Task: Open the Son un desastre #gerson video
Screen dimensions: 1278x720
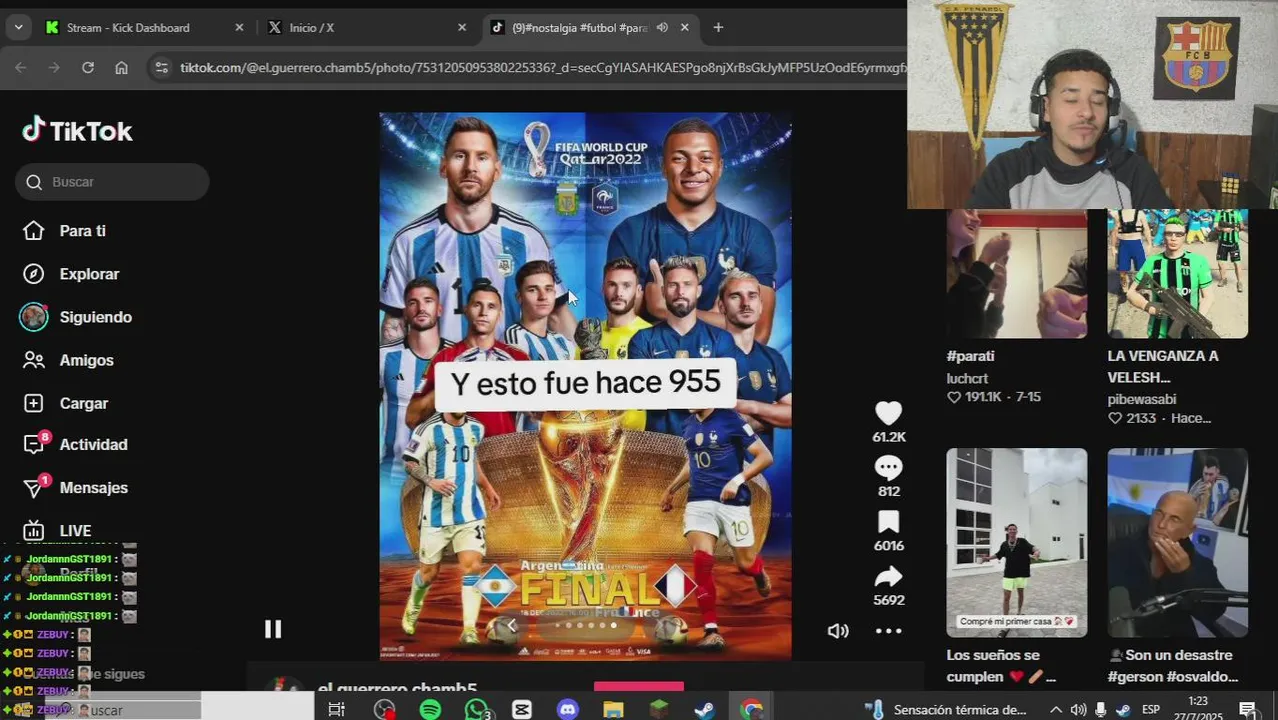Action: click(1177, 543)
